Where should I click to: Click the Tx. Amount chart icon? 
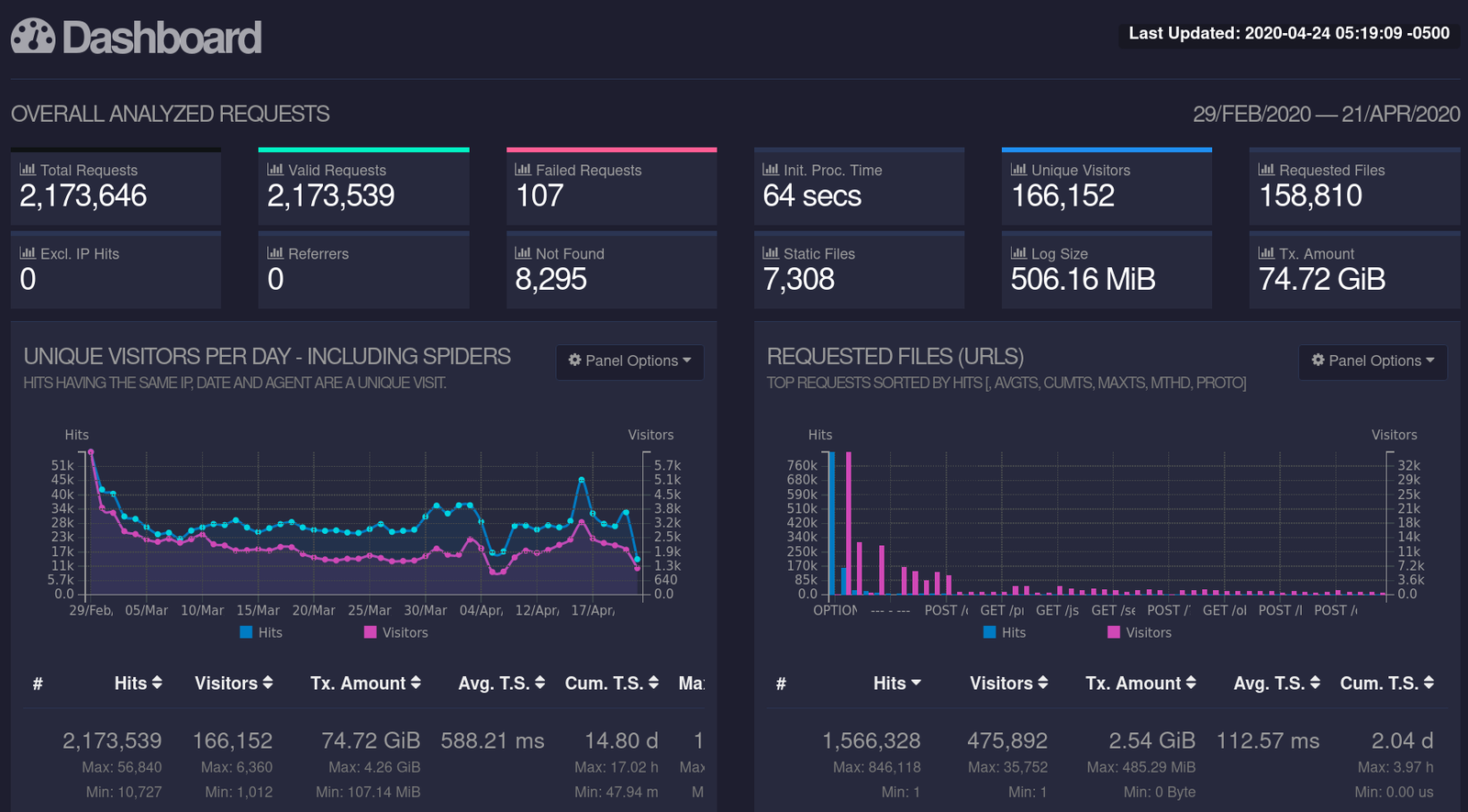[1266, 253]
